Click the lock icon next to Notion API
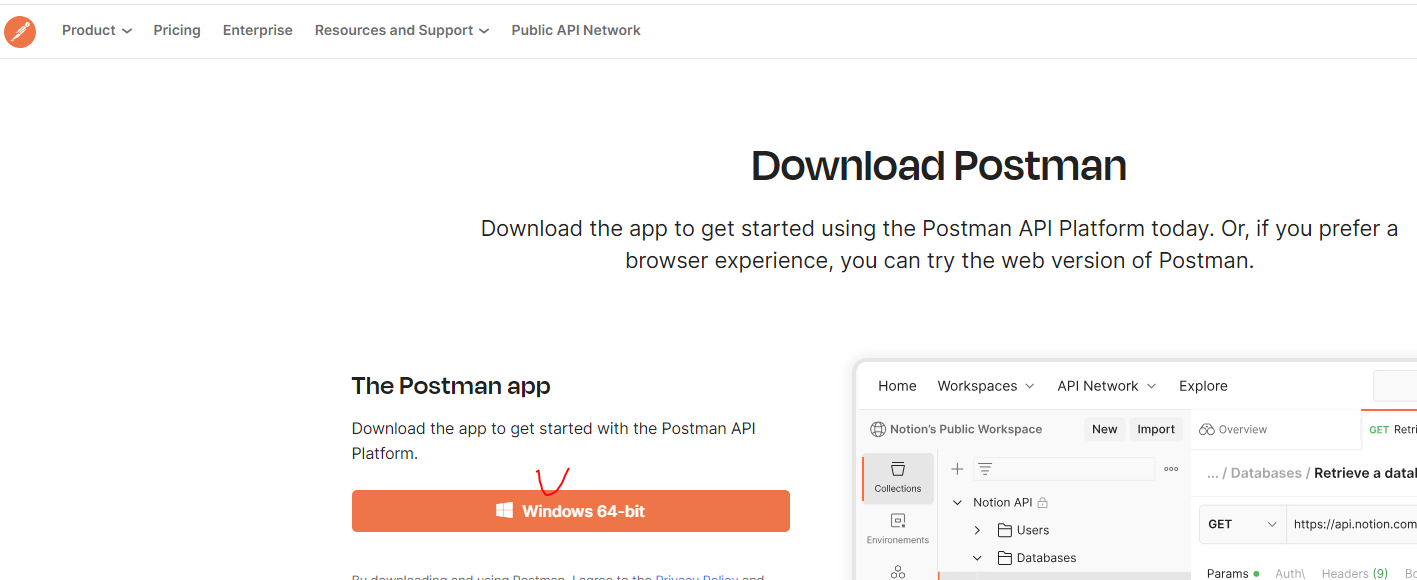The image size is (1417, 580). click(x=1042, y=502)
